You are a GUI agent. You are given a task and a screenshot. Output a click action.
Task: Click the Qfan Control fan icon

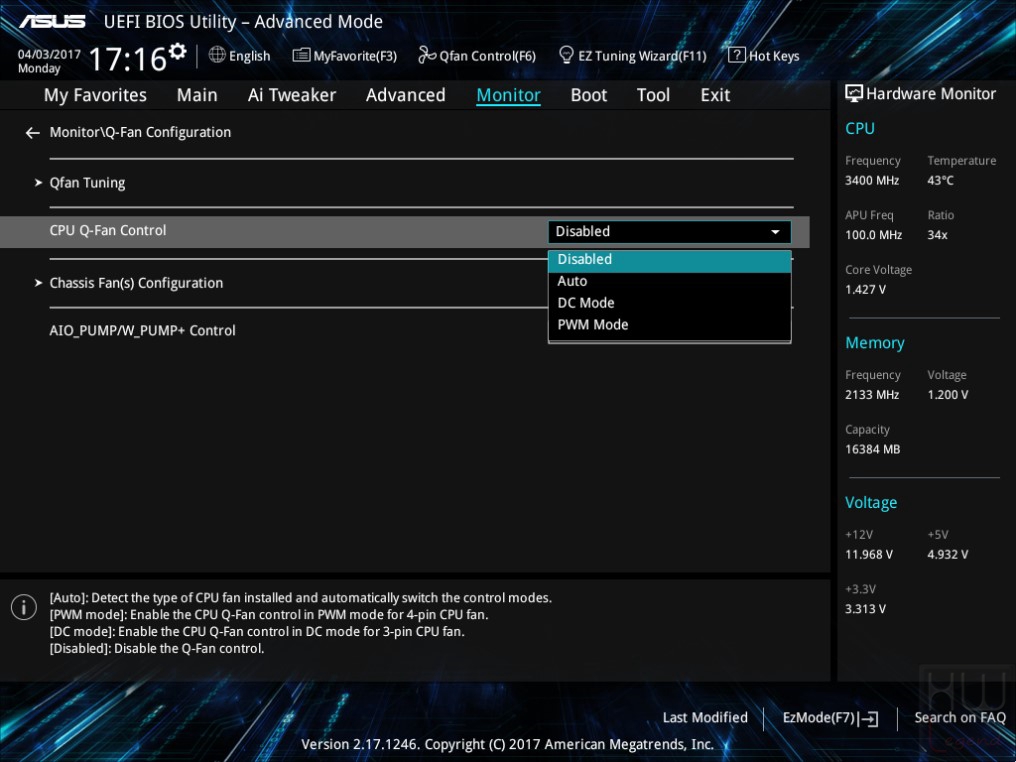(x=427, y=55)
